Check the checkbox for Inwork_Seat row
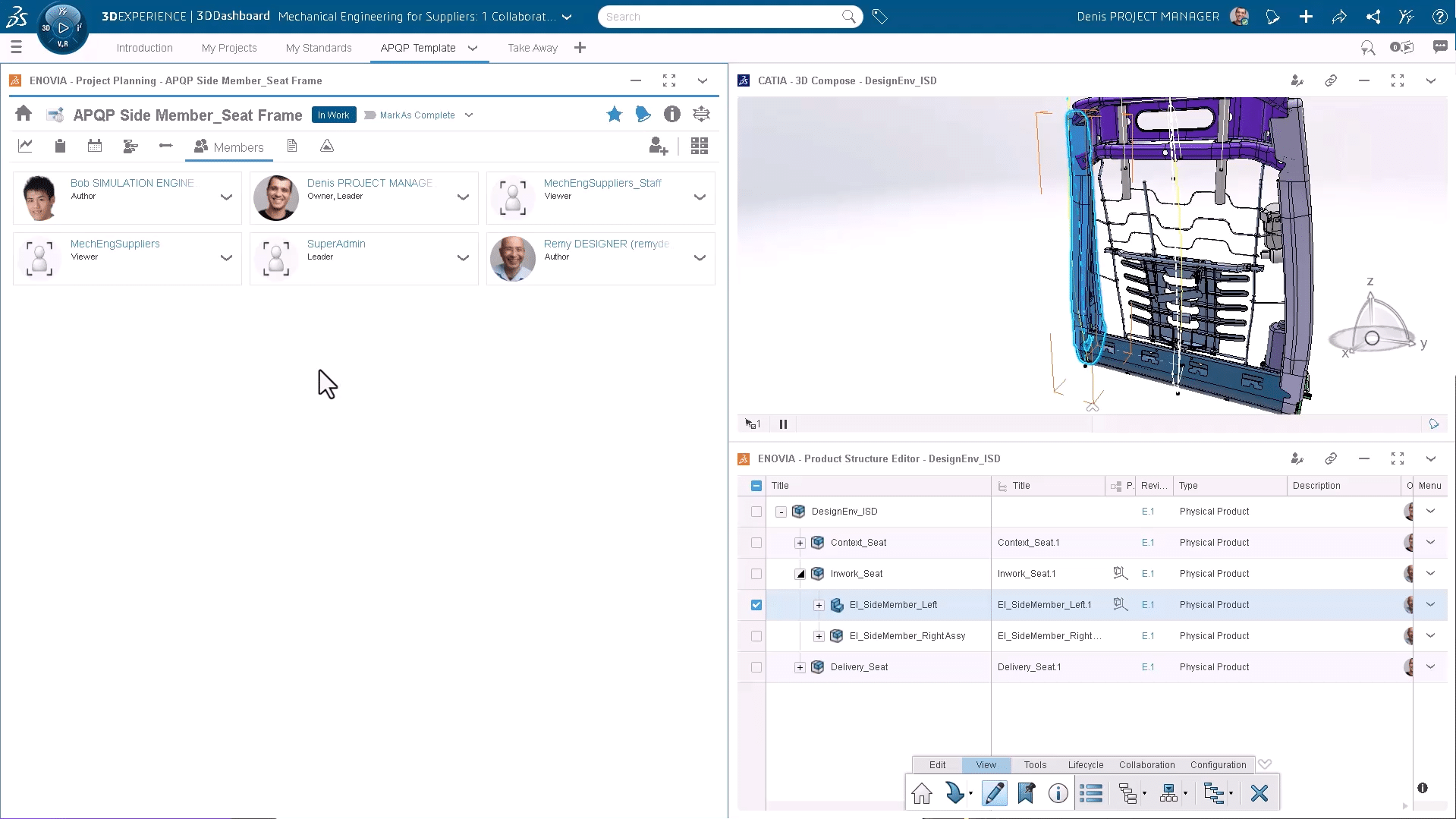The height and width of the screenshot is (819, 1456). pos(756,574)
